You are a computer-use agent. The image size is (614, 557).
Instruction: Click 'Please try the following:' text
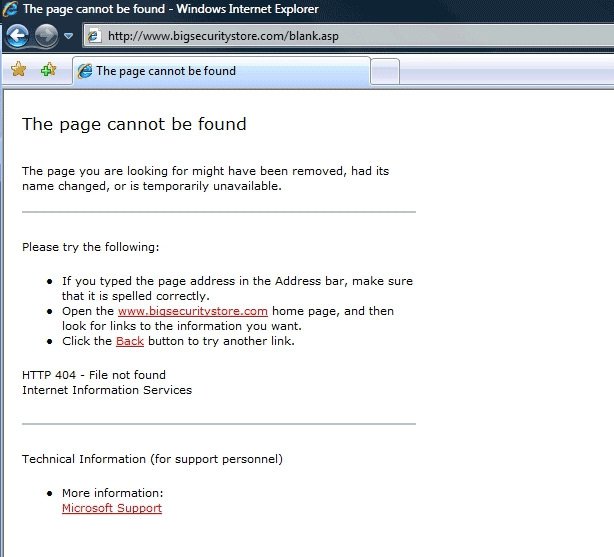click(x=91, y=247)
